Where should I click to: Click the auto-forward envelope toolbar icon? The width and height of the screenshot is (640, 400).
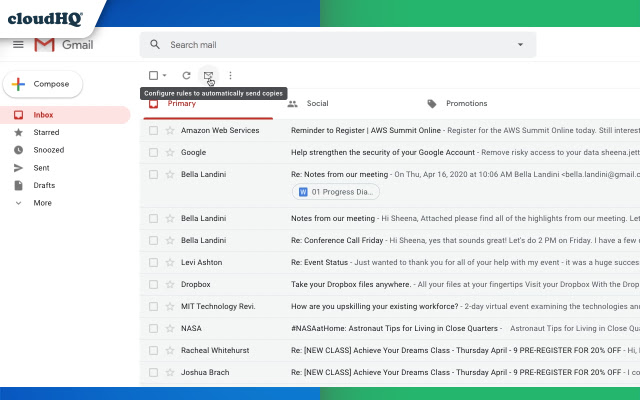click(208, 75)
